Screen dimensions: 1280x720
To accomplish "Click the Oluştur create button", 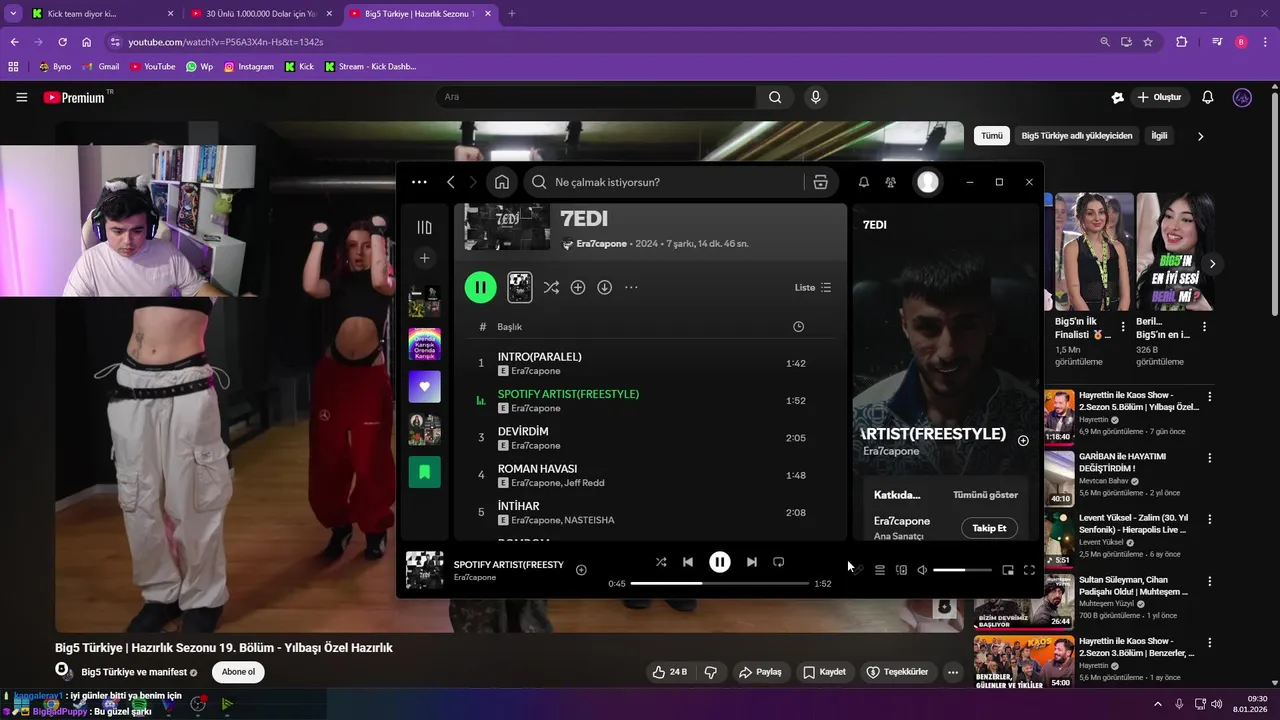I will [x=1161, y=97].
